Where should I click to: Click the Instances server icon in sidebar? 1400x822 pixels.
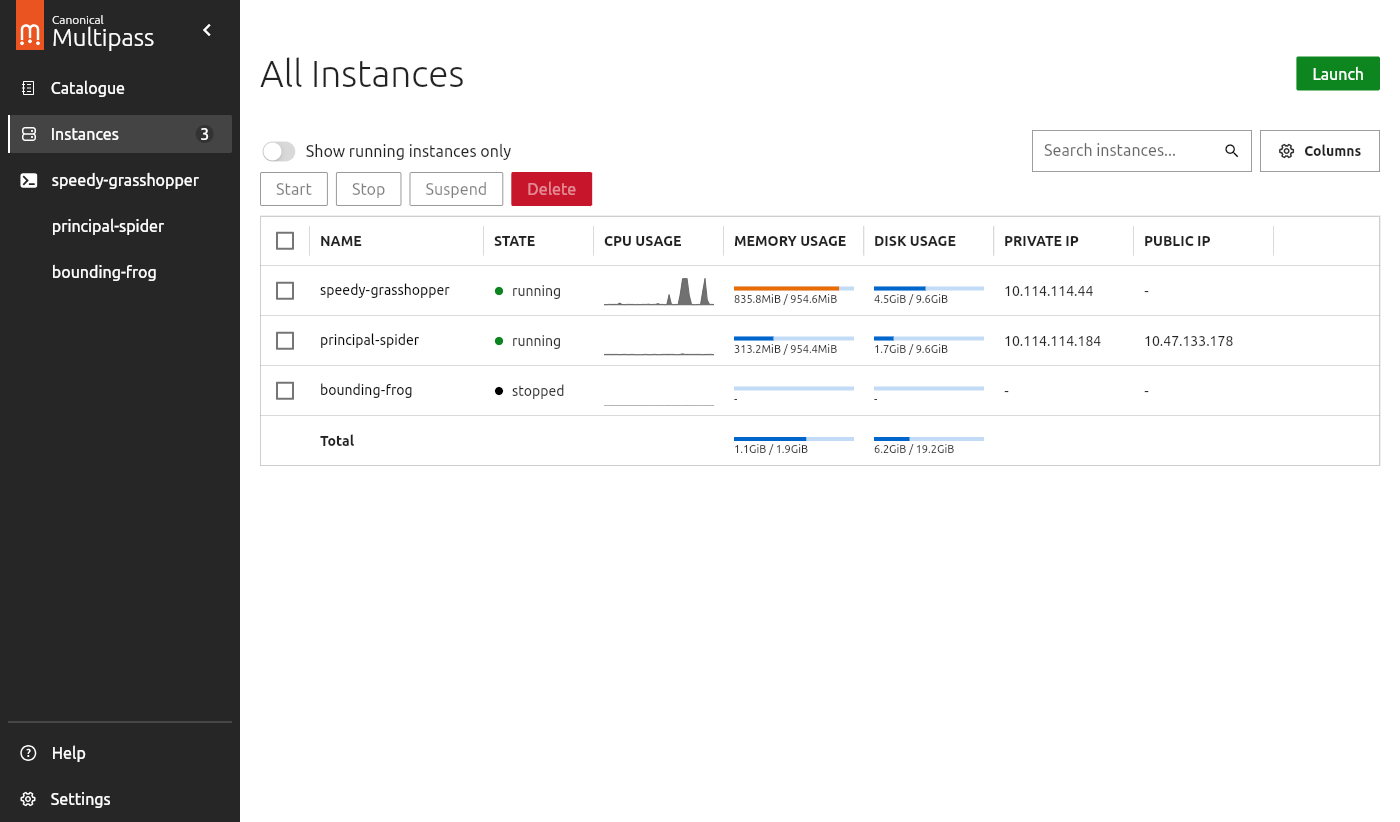coord(29,134)
